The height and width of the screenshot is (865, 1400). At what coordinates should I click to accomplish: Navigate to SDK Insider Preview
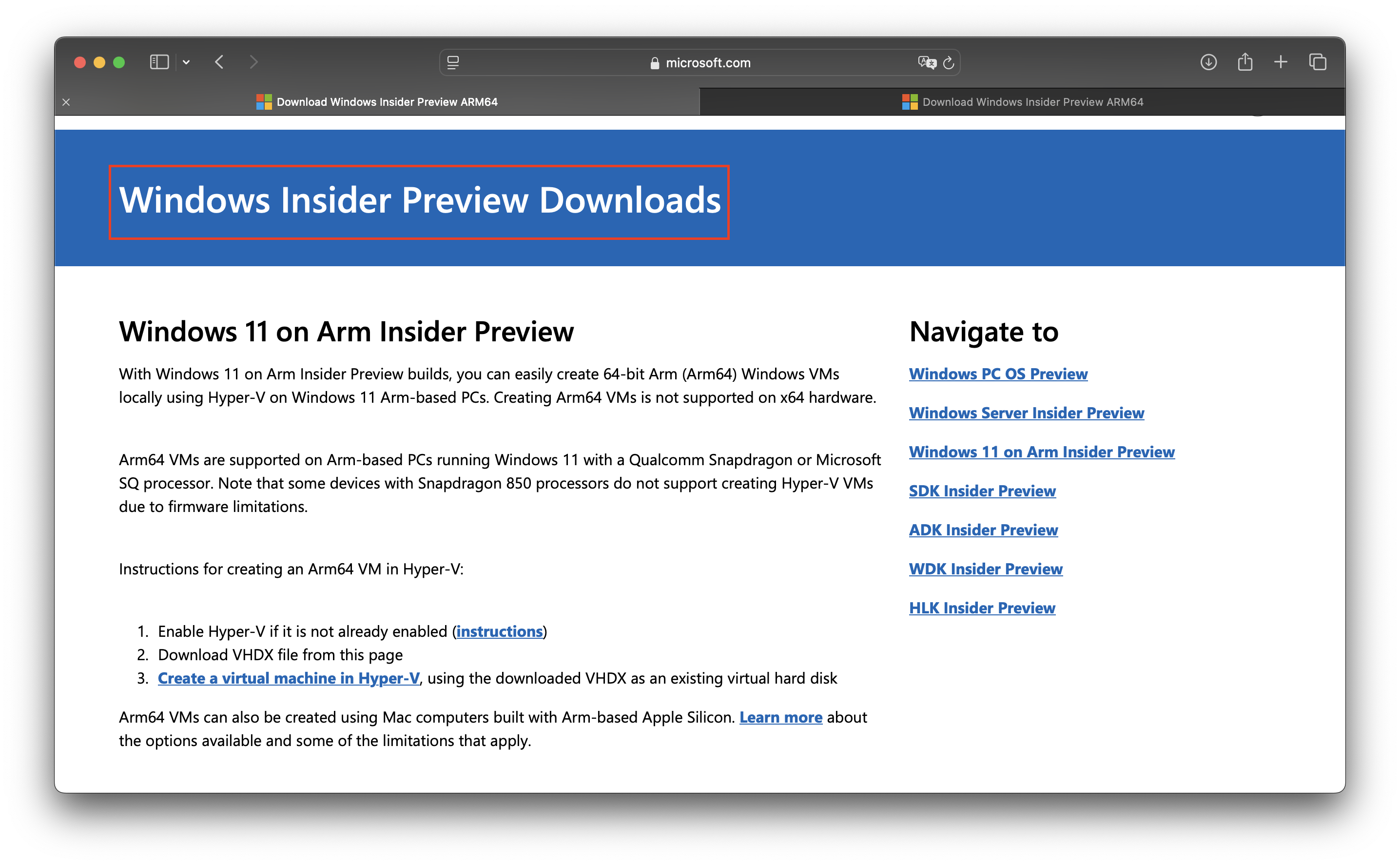coord(982,491)
